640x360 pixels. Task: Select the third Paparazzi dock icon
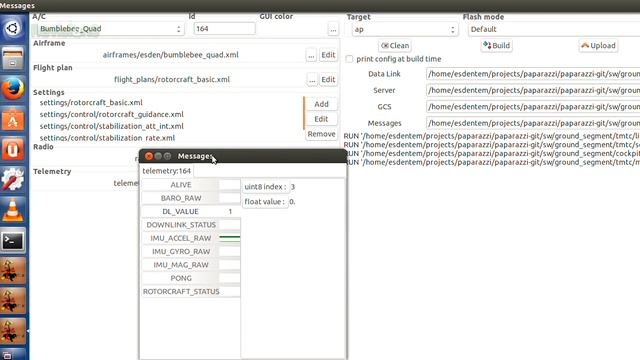[13, 331]
